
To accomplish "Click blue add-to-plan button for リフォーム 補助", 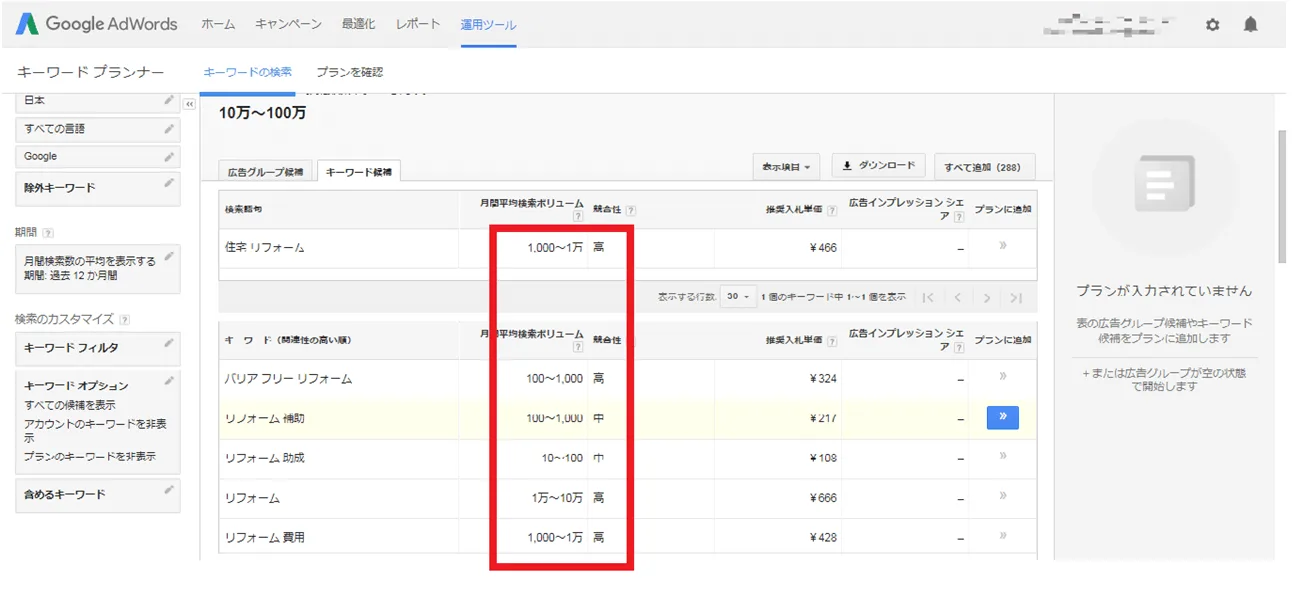I will pos(1002,418).
